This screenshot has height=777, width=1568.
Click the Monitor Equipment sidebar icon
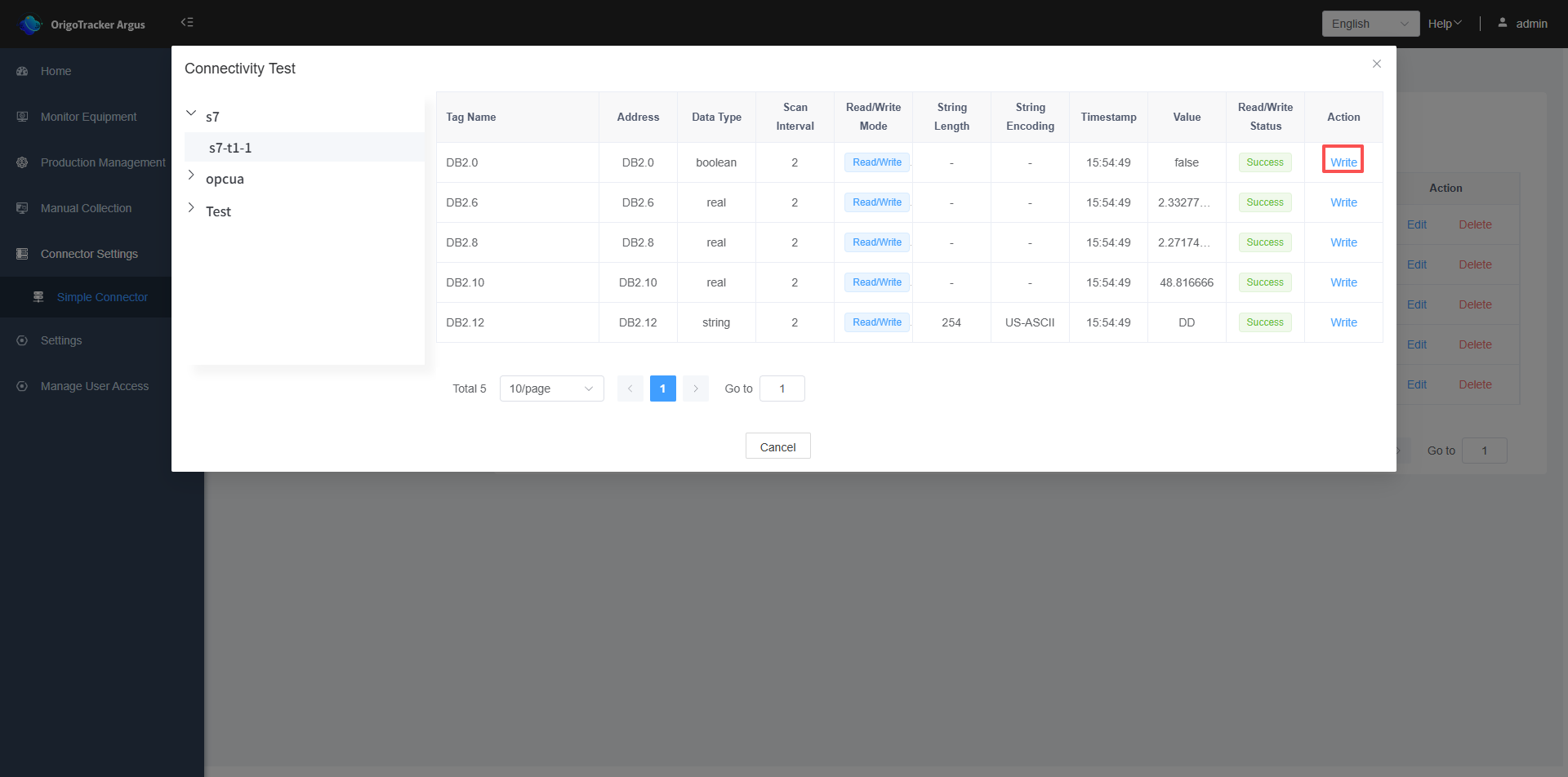23,118
